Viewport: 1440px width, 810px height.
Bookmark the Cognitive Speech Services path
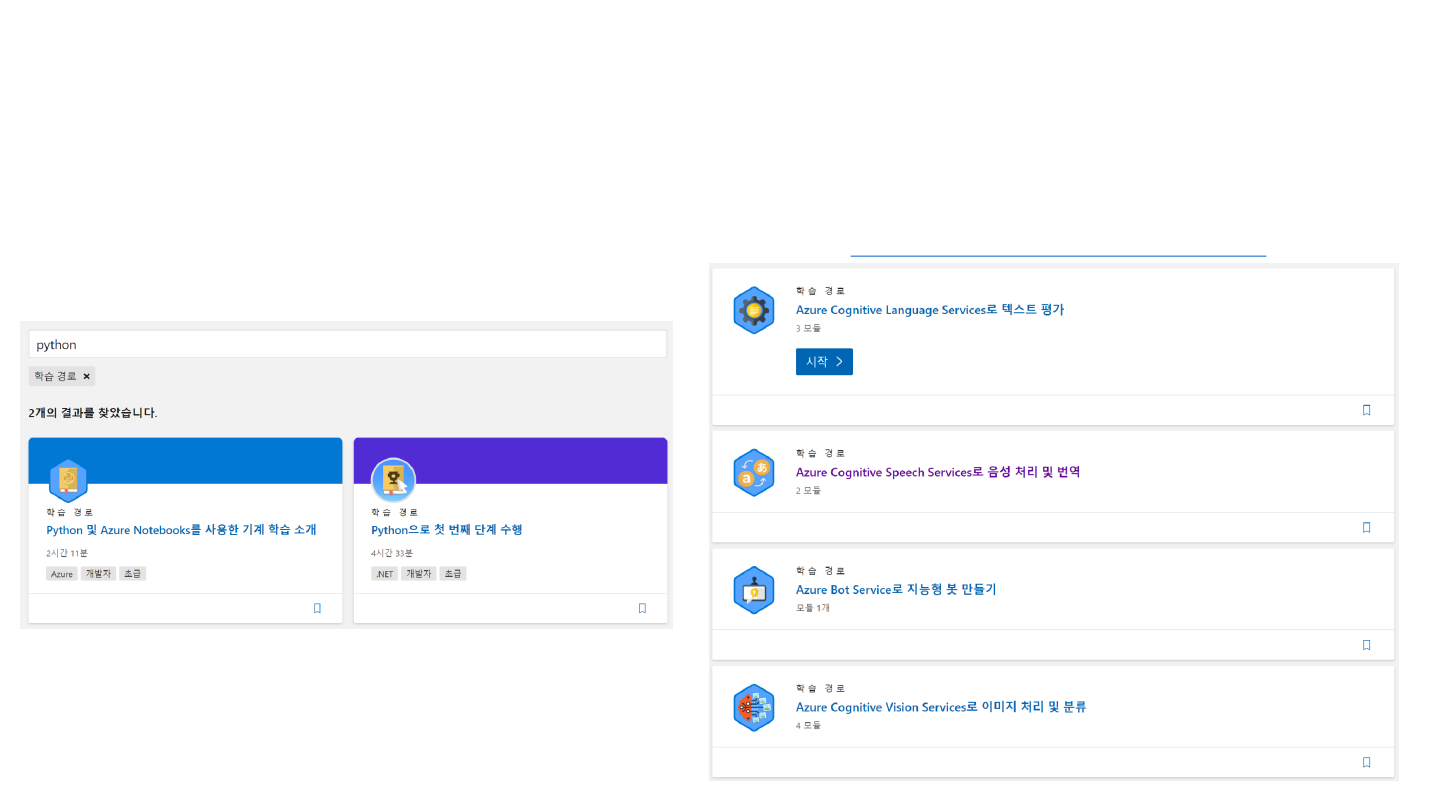1366,527
